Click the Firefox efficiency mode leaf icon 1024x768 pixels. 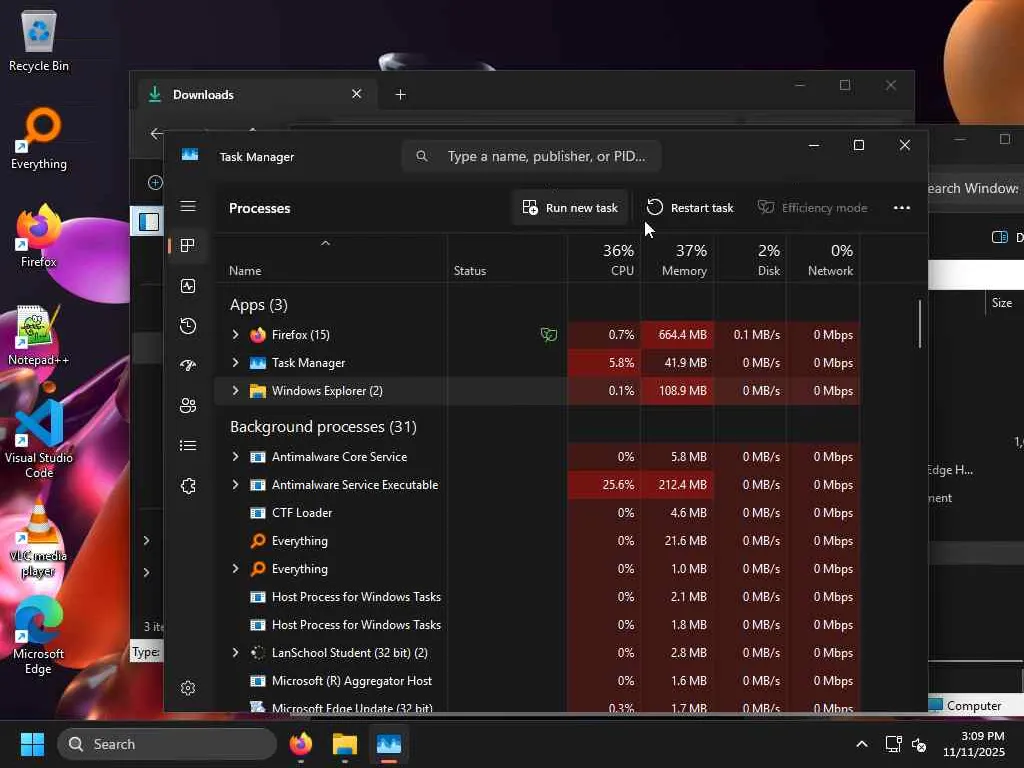click(549, 335)
